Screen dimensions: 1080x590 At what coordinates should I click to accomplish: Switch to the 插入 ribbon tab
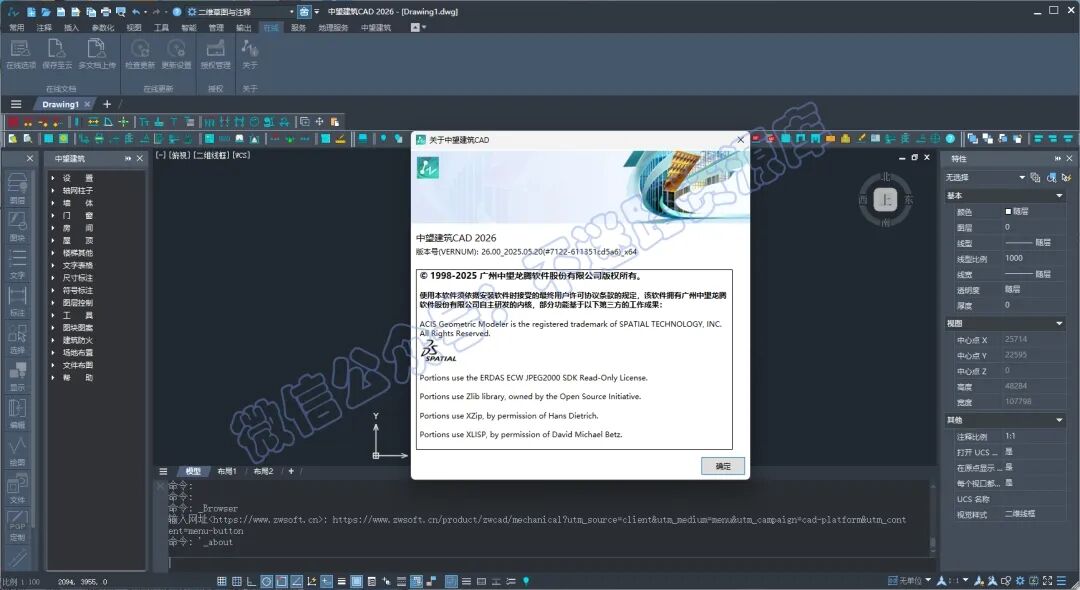[x=71, y=28]
